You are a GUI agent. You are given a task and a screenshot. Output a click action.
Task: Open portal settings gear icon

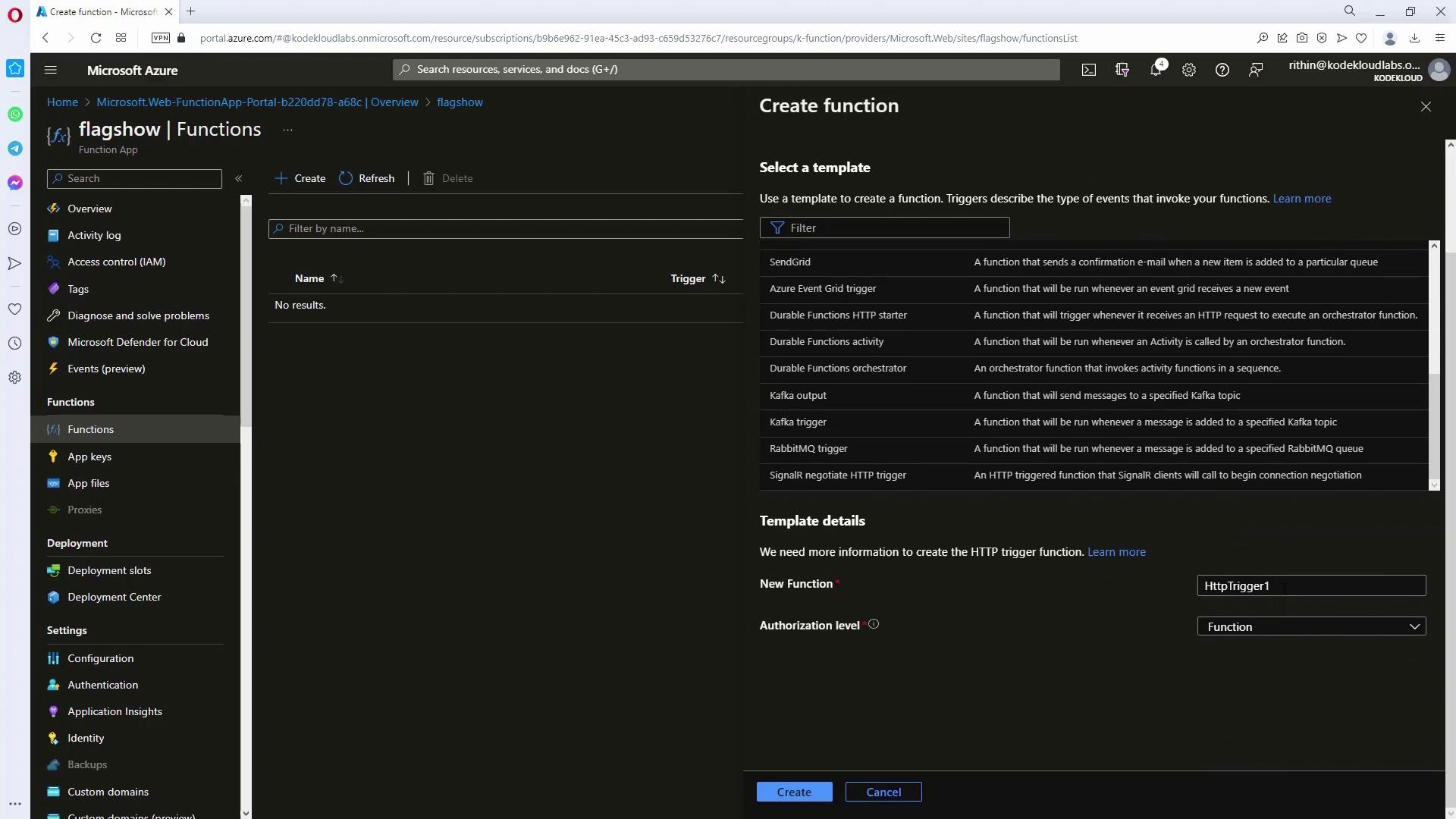click(x=1189, y=70)
